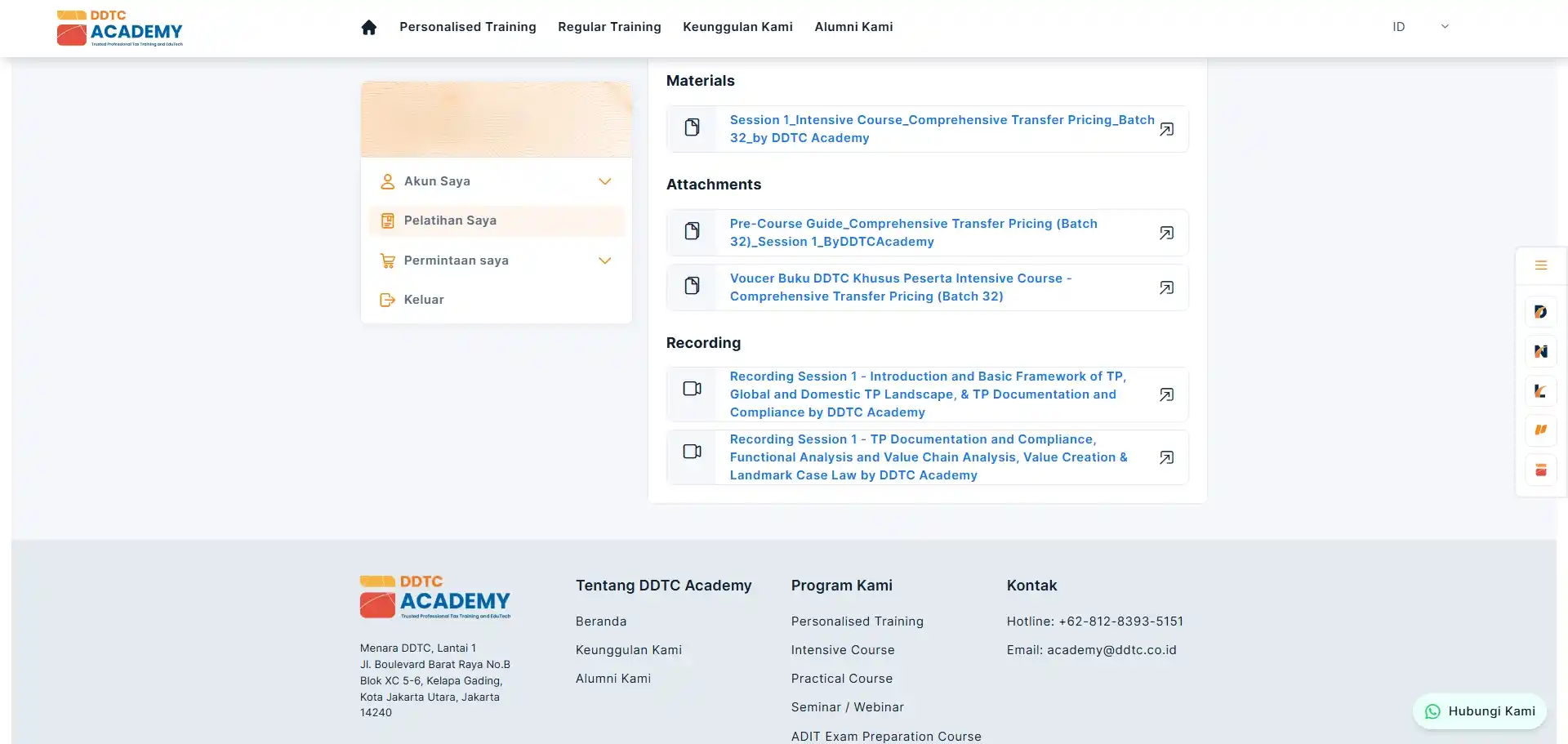1568x744 pixels.
Task: Select the orange 'D' DDTC app icon
Action: (1540, 311)
